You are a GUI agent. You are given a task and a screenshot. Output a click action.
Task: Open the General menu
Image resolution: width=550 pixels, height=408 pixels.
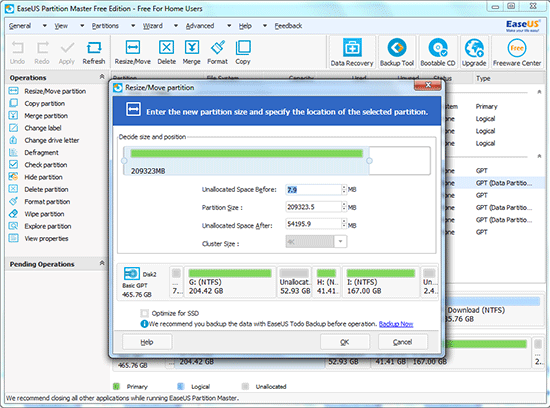click(x=20, y=26)
